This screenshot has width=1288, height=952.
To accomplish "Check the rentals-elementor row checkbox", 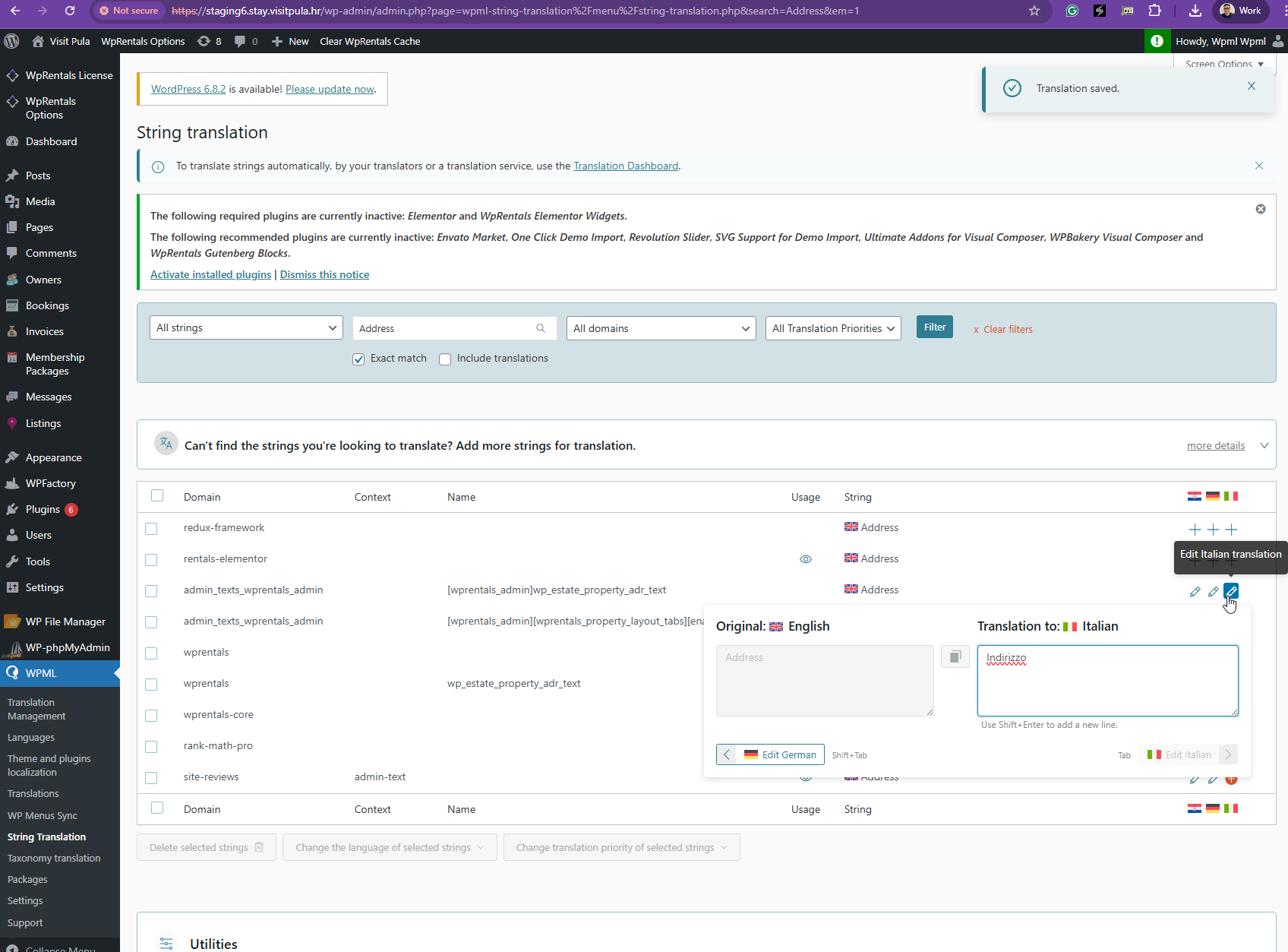I will (x=151, y=560).
